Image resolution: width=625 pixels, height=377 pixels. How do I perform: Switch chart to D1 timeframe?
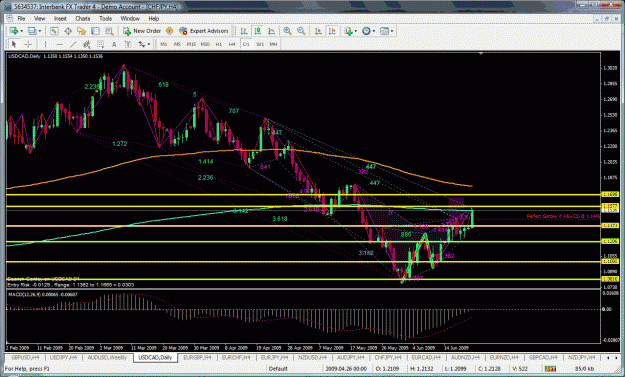pos(246,44)
